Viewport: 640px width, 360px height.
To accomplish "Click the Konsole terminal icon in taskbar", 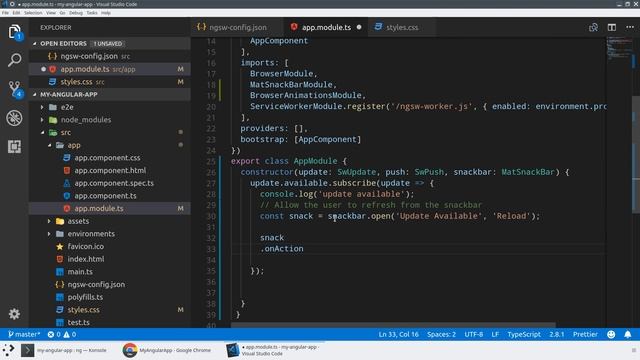I will [x=27, y=350].
